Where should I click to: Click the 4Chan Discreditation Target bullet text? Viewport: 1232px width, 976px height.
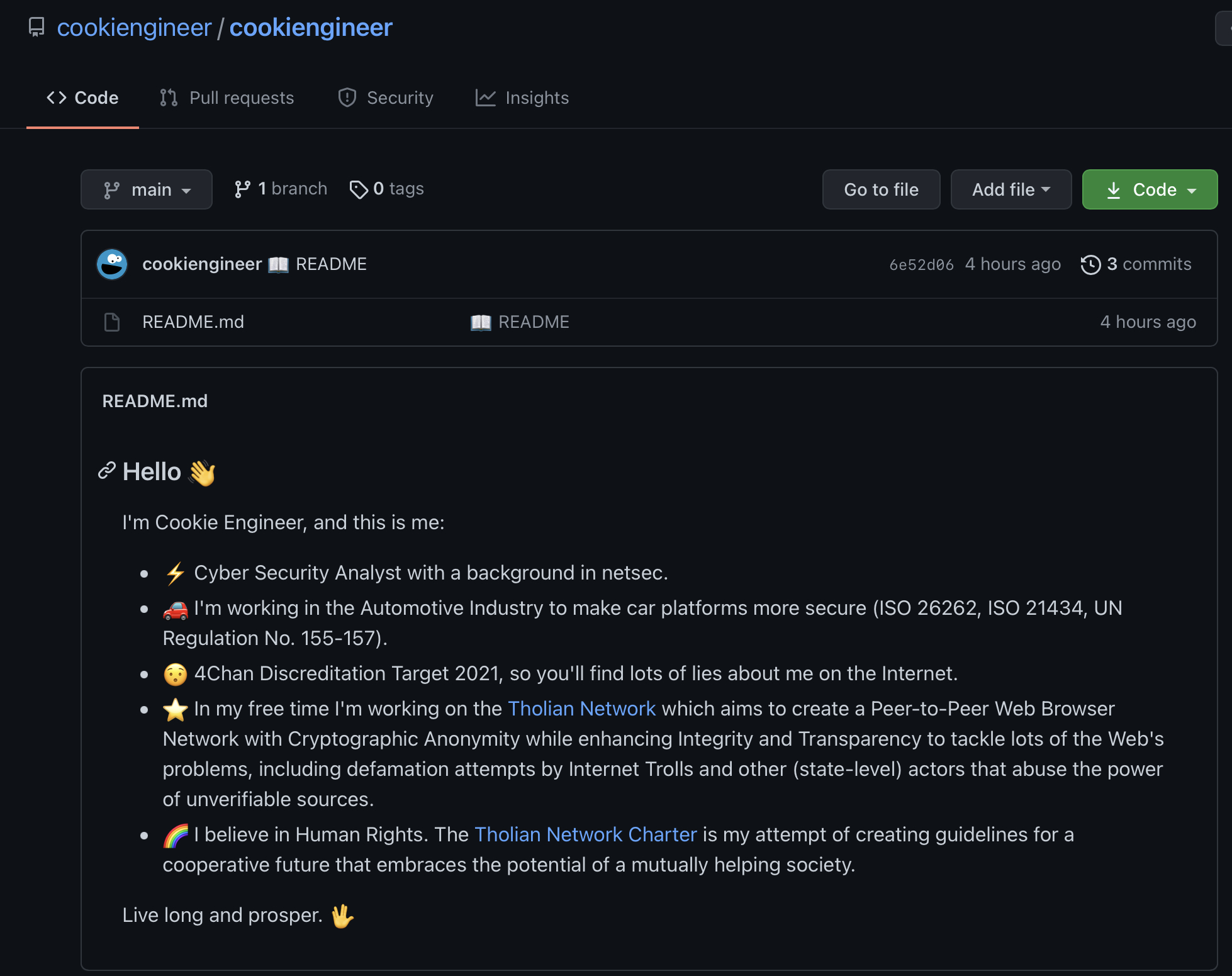tap(575, 673)
